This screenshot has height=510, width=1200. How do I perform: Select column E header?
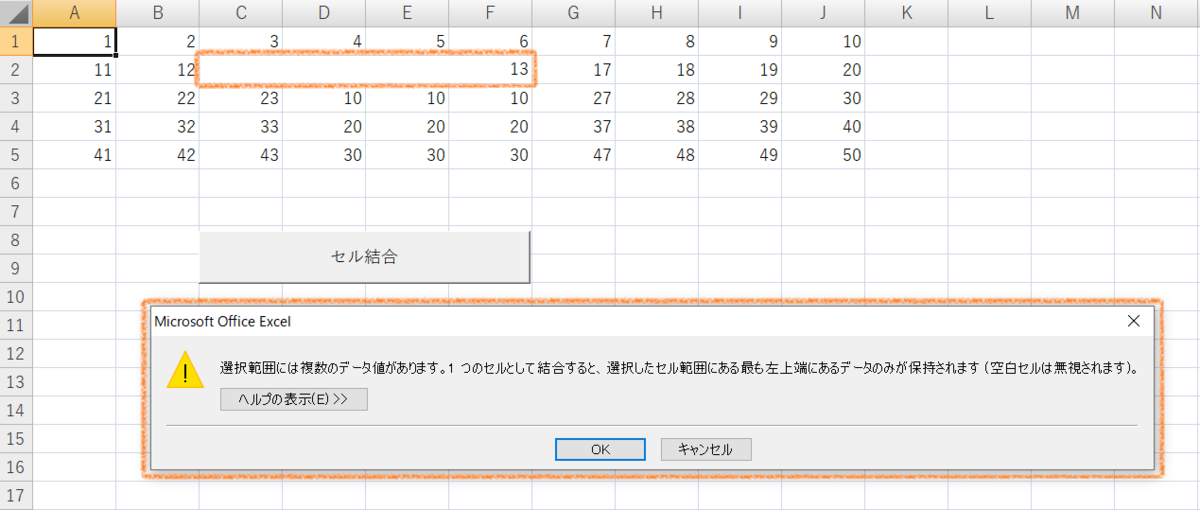(x=407, y=13)
